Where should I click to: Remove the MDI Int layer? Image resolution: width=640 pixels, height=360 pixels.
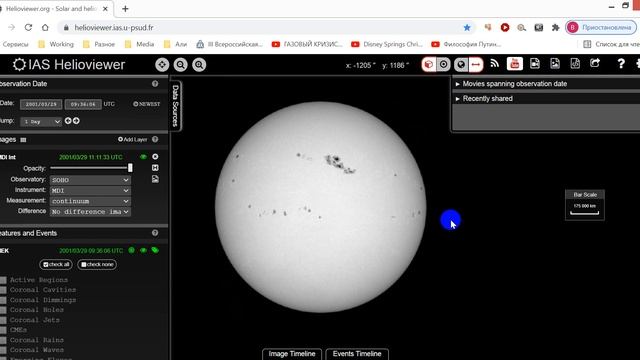point(155,157)
